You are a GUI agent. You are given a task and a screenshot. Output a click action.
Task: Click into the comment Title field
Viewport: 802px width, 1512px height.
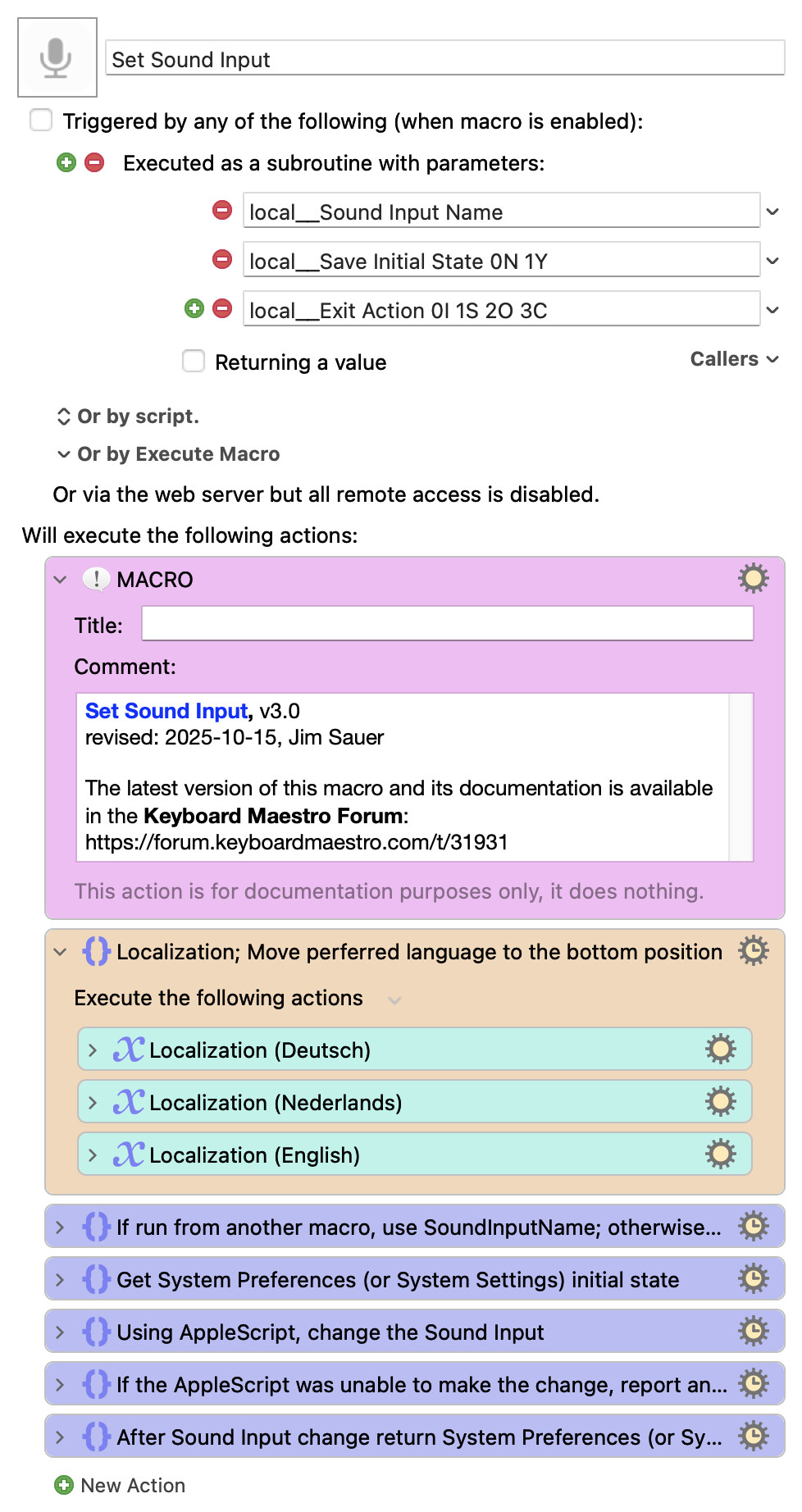click(447, 624)
